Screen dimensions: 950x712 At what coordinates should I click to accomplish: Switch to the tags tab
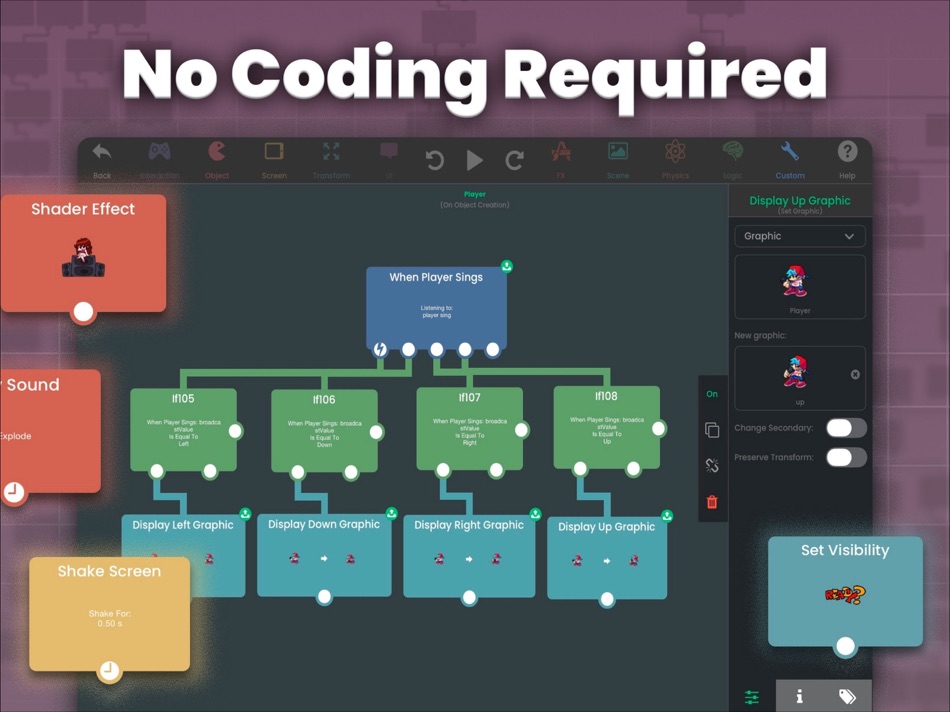point(847,697)
